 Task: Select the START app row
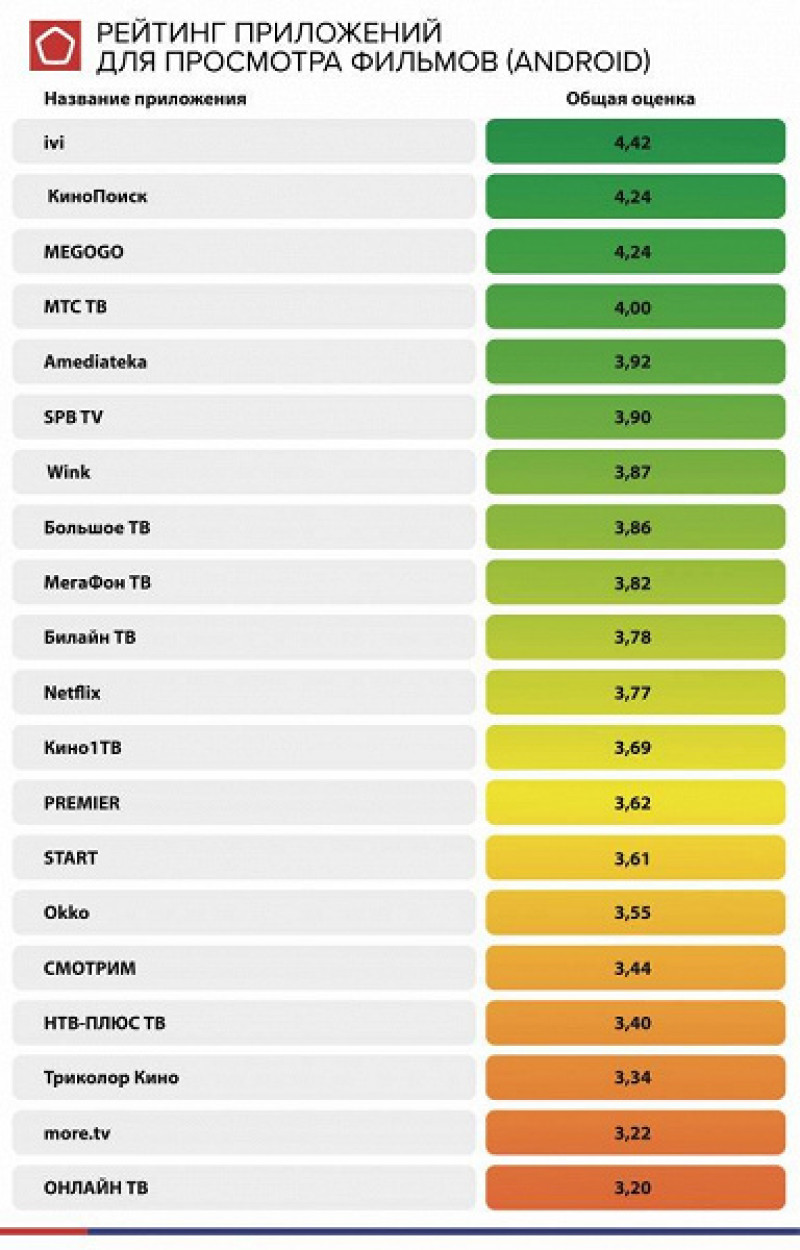pyautogui.click(x=244, y=857)
